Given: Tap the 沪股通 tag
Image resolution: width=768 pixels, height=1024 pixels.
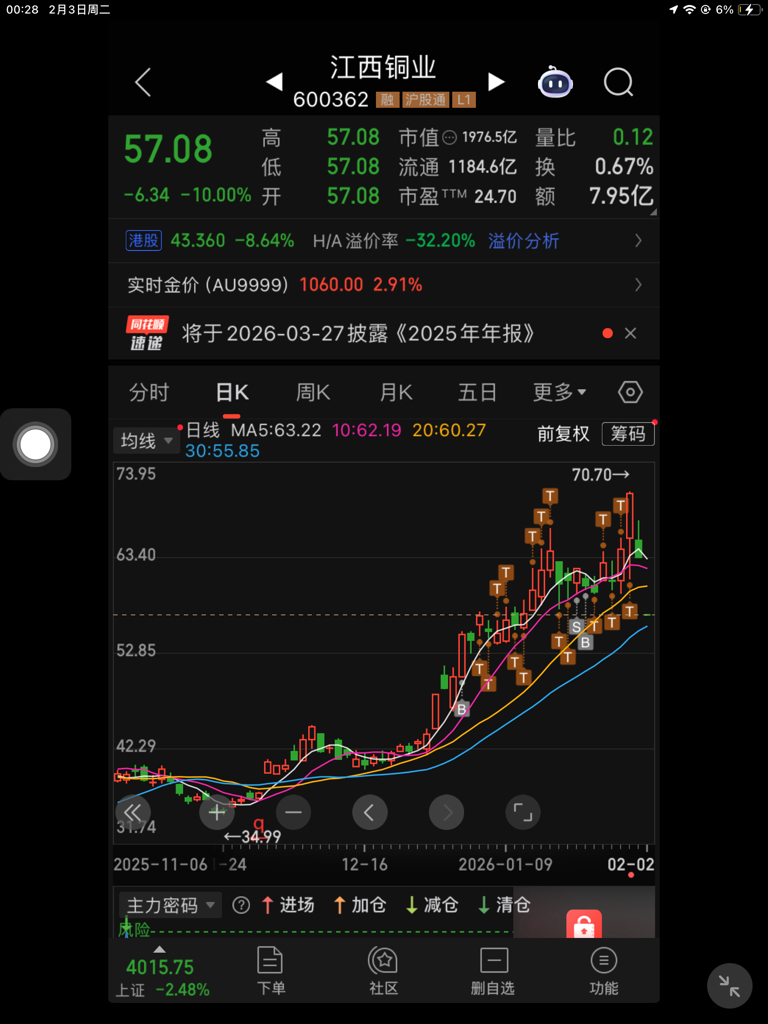Looking at the screenshot, I should (x=425, y=100).
